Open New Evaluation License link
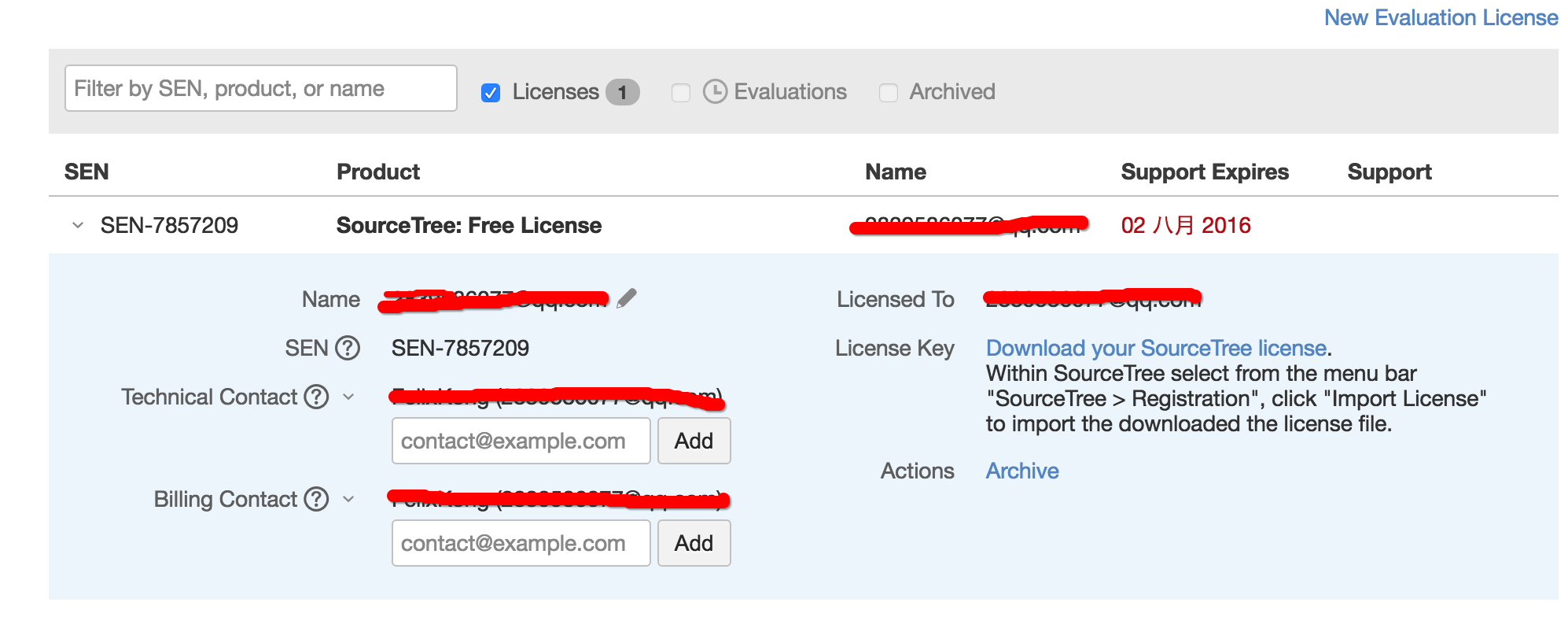1568x617 pixels. click(1441, 17)
